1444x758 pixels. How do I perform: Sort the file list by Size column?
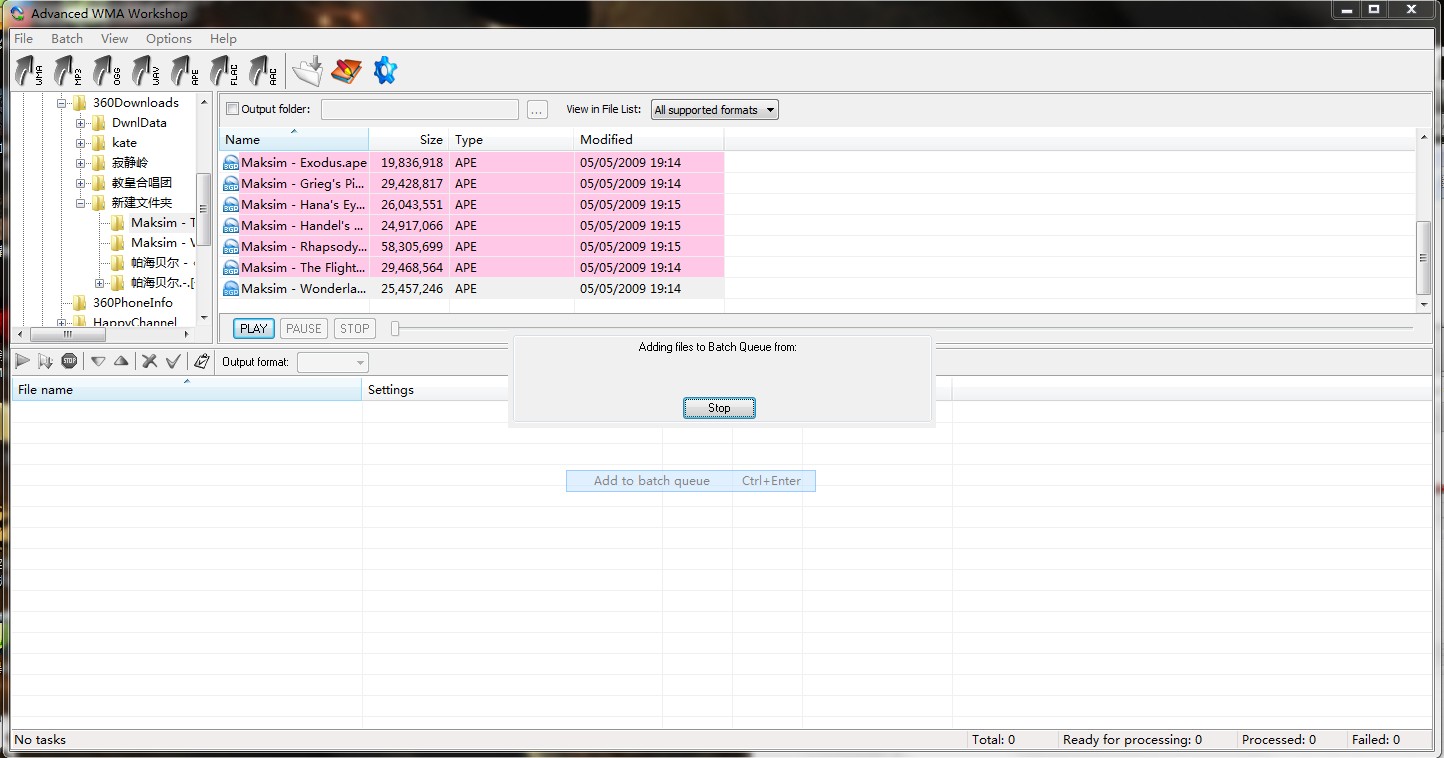(409, 140)
